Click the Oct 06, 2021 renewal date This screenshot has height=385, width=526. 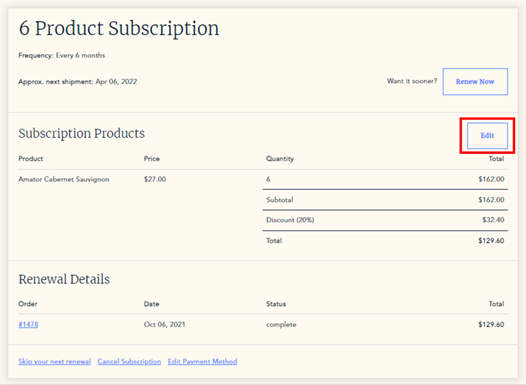pyautogui.click(x=164, y=324)
